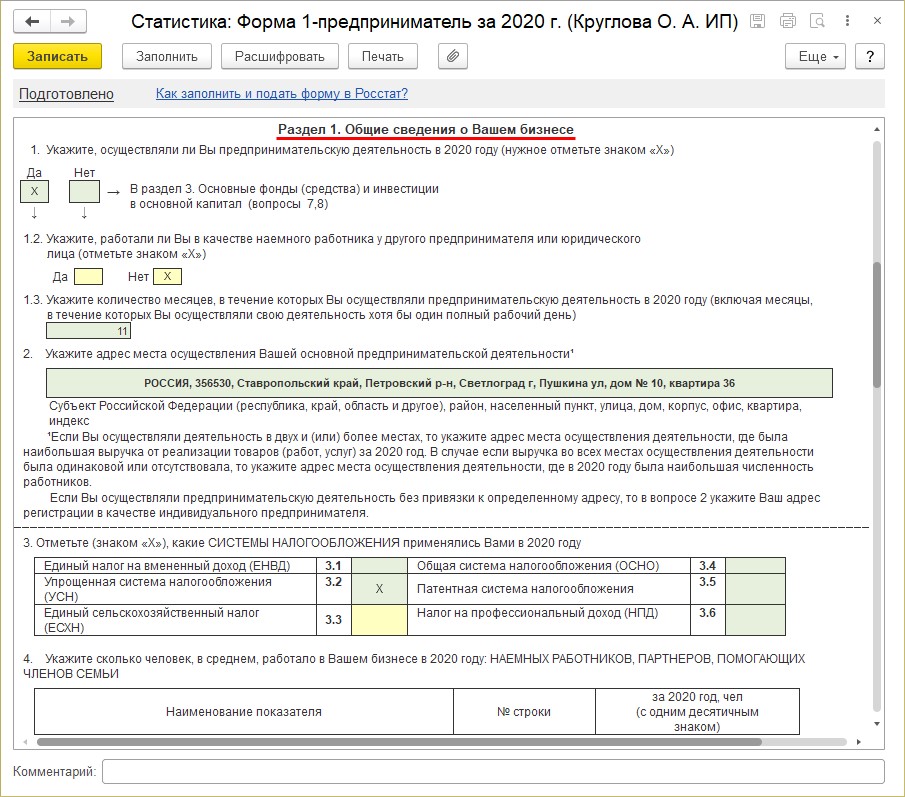
Task: Click the '№ строки' column header
Action: pyautogui.click(x=524, y=712)
